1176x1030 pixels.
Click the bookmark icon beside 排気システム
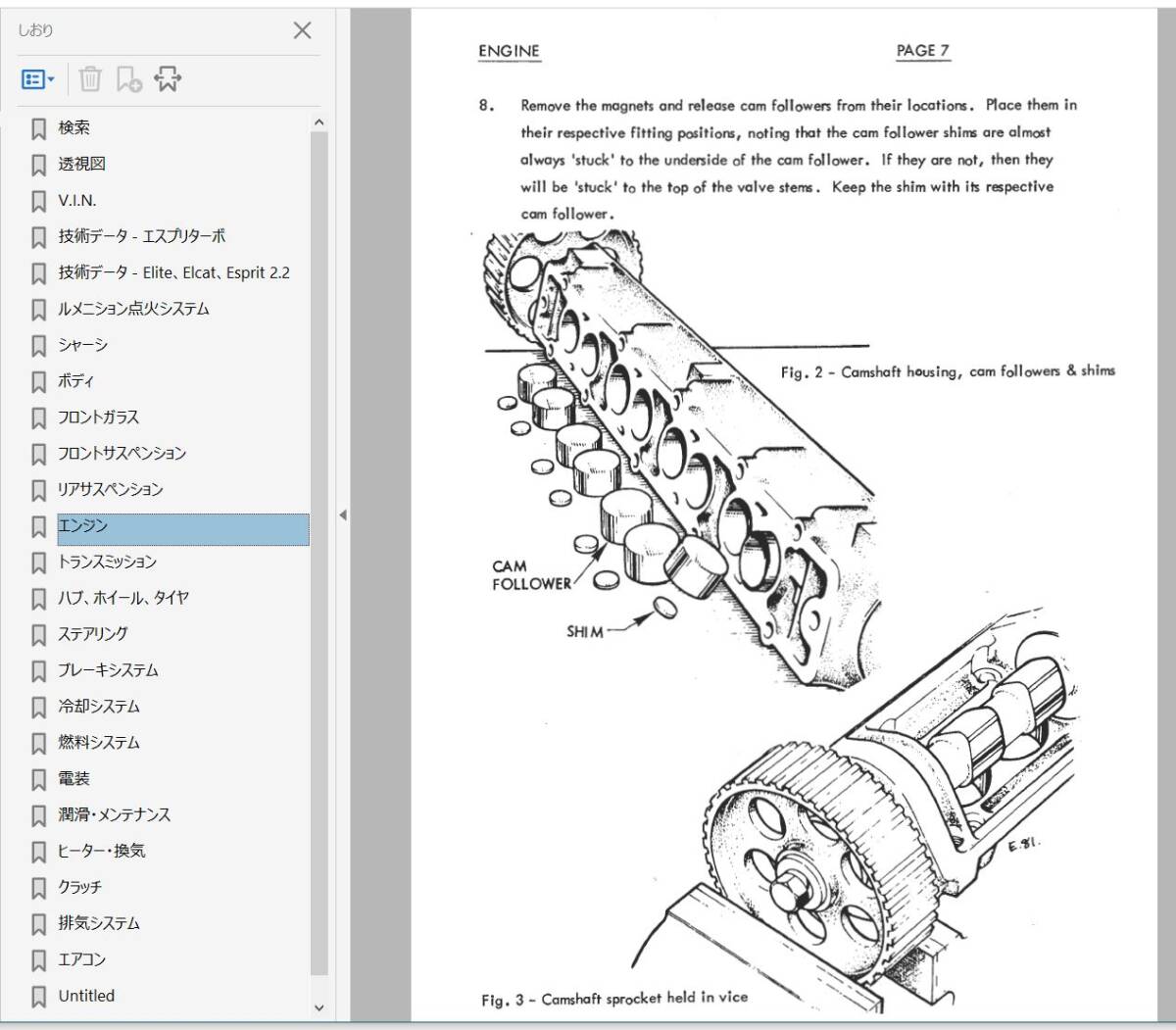pyautogui.click(x=38, y=925)
